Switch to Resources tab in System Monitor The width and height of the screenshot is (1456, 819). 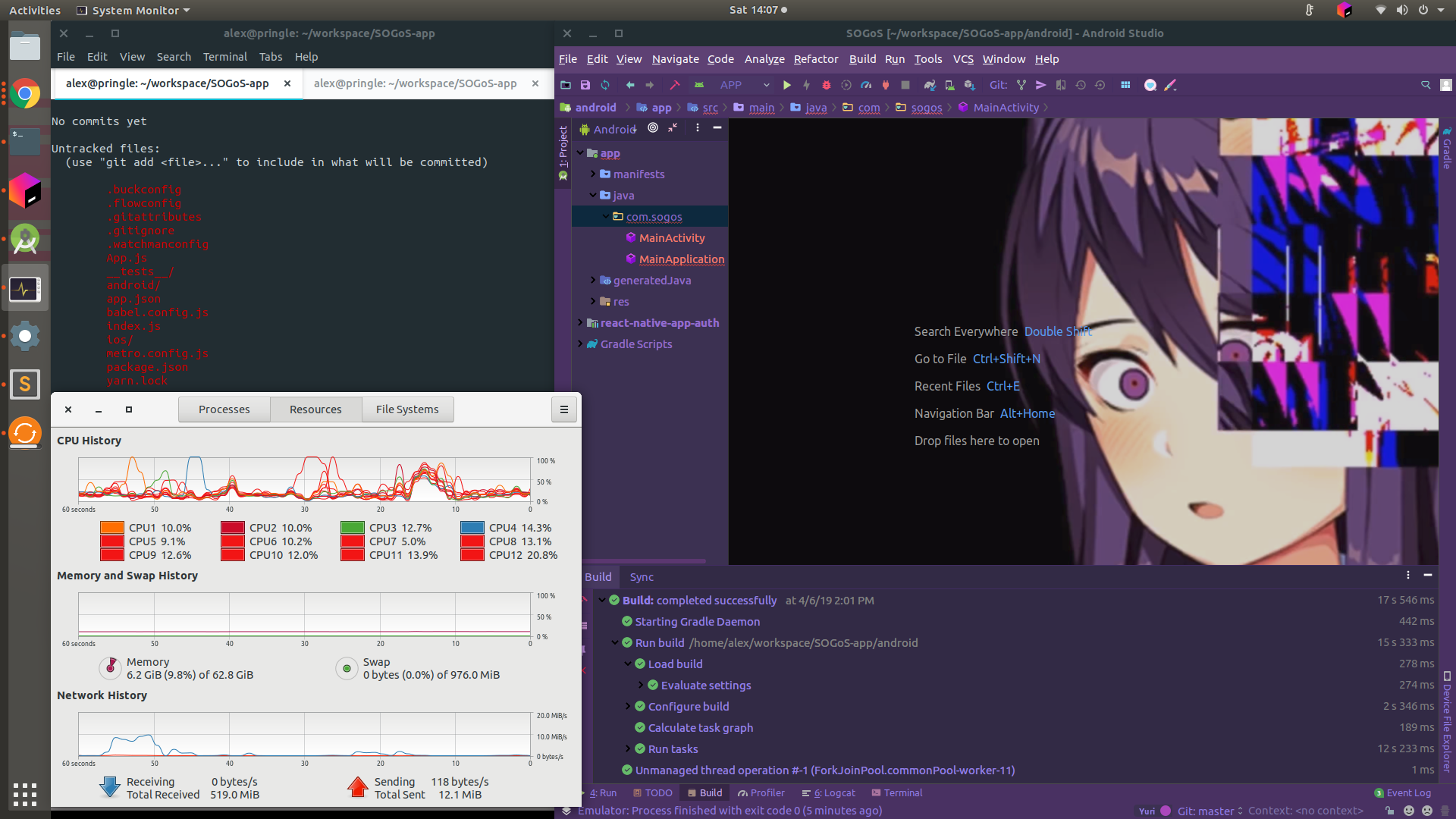(x=315, y=409)
